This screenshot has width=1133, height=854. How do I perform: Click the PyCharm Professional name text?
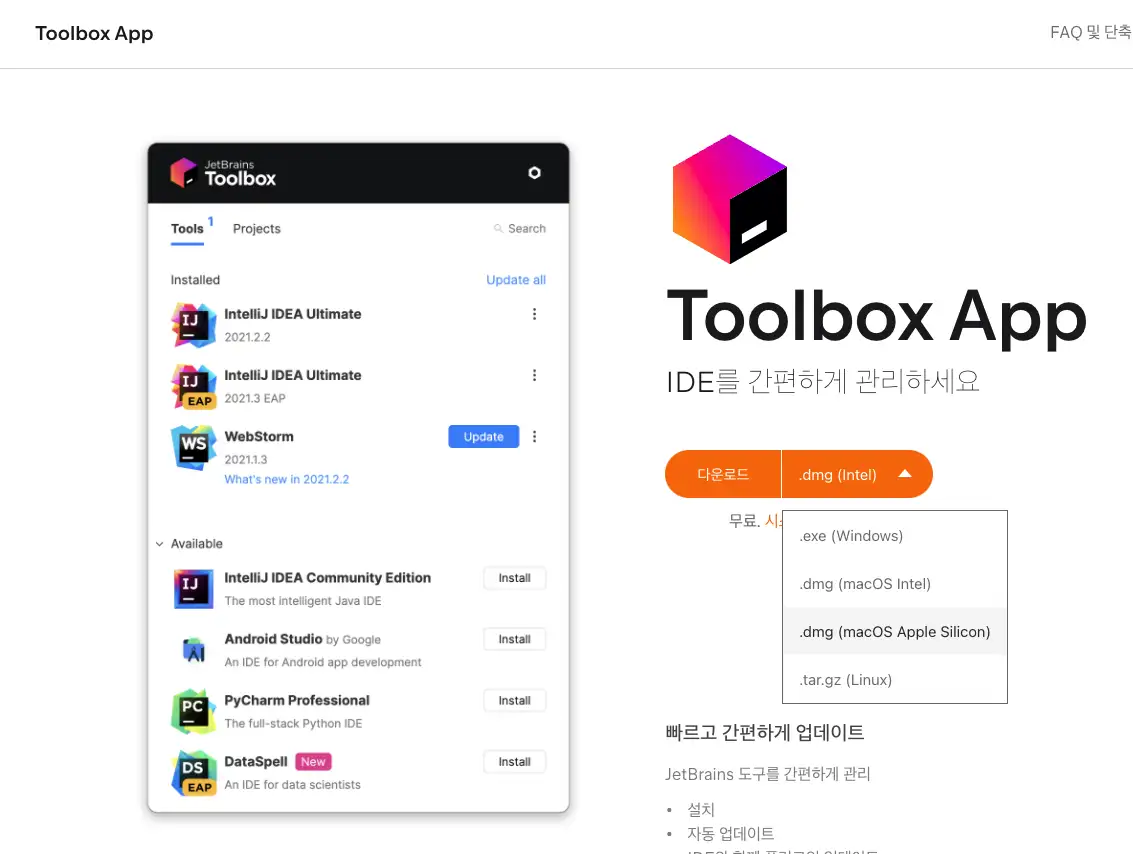click(297, 700)
